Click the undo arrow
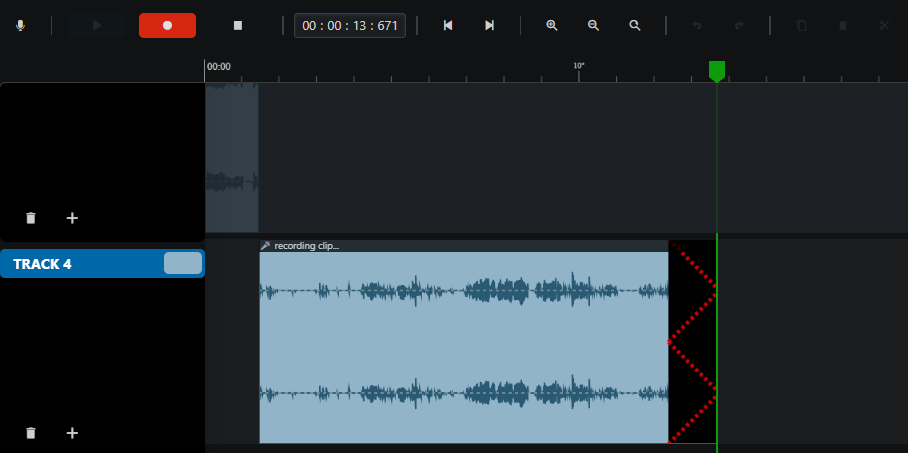Screen dimensions: 908x453 tap(697, 25)
